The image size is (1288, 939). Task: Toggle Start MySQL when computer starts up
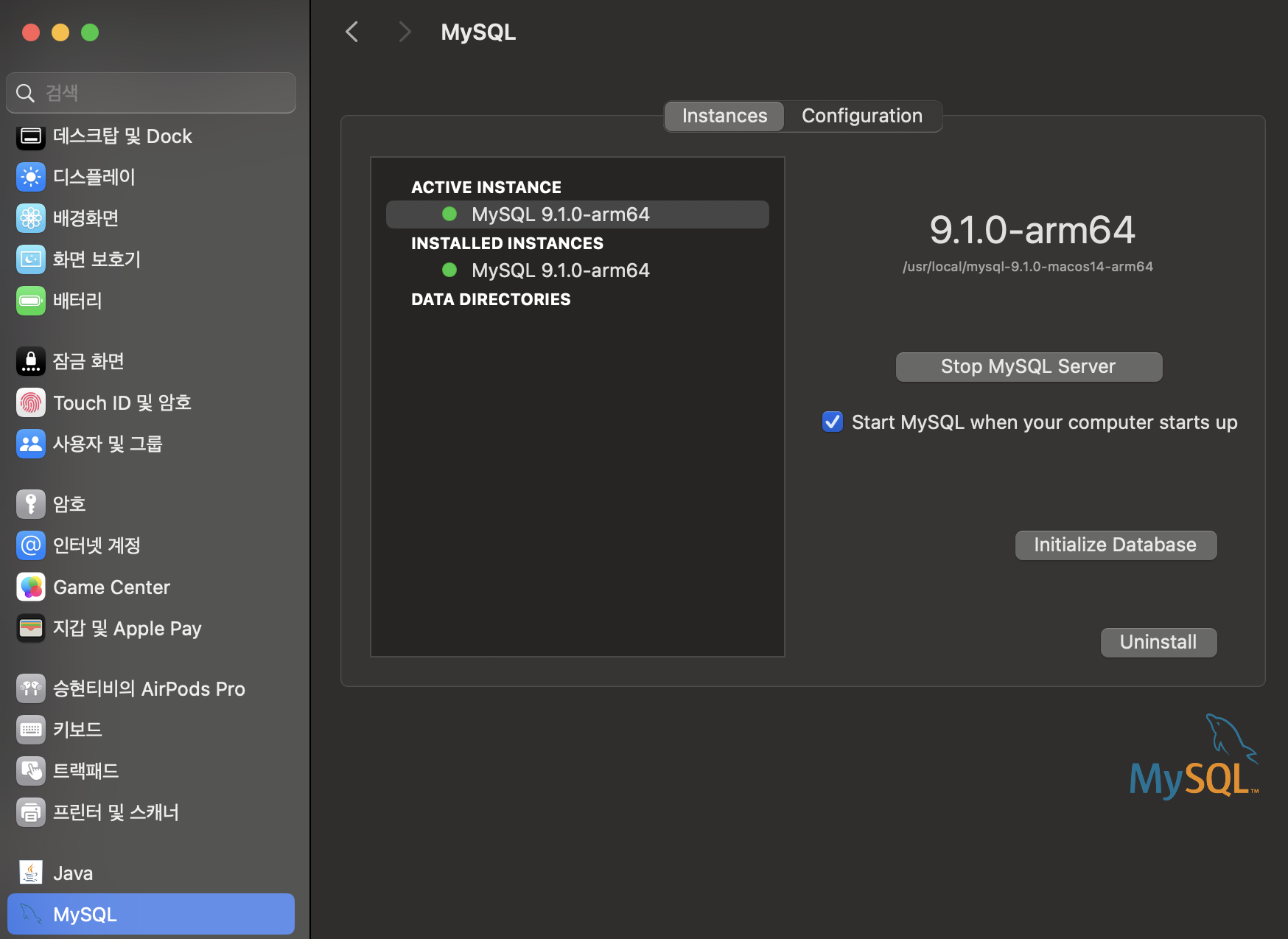[x=833, y=422]
